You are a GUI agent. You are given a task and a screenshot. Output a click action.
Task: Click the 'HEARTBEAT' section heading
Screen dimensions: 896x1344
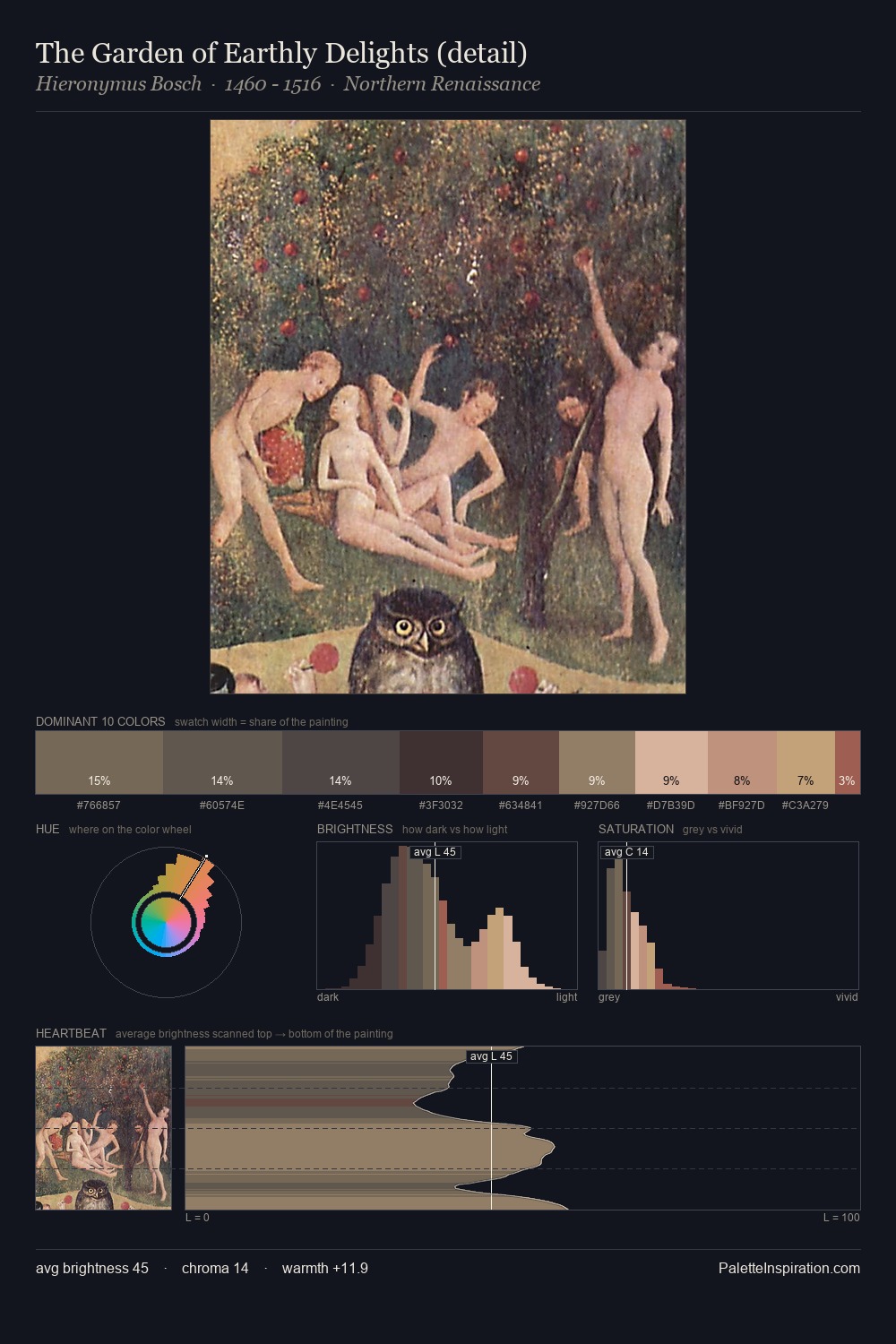click(71, 1033)
